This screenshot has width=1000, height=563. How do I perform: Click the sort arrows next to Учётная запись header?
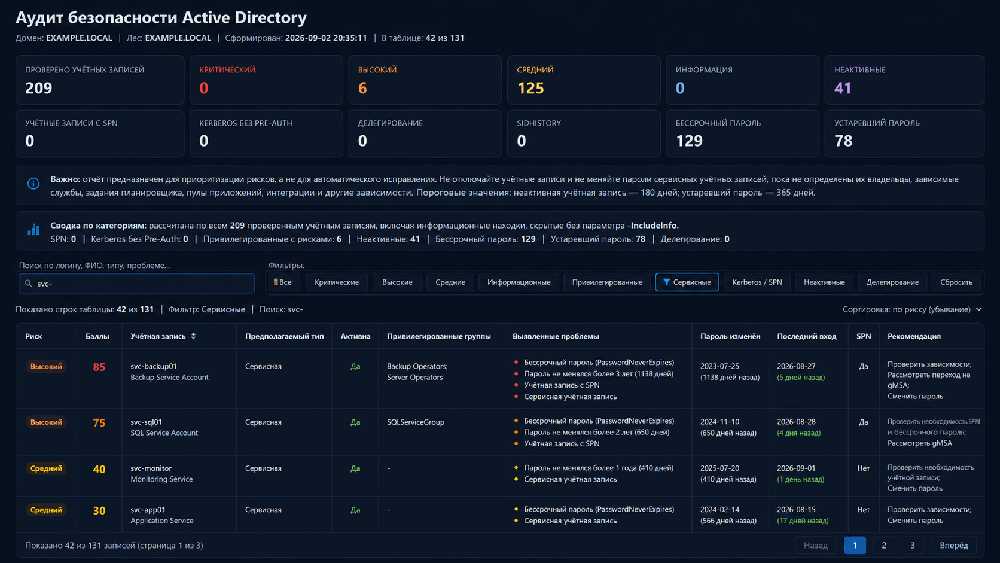(x=193, y=336)
